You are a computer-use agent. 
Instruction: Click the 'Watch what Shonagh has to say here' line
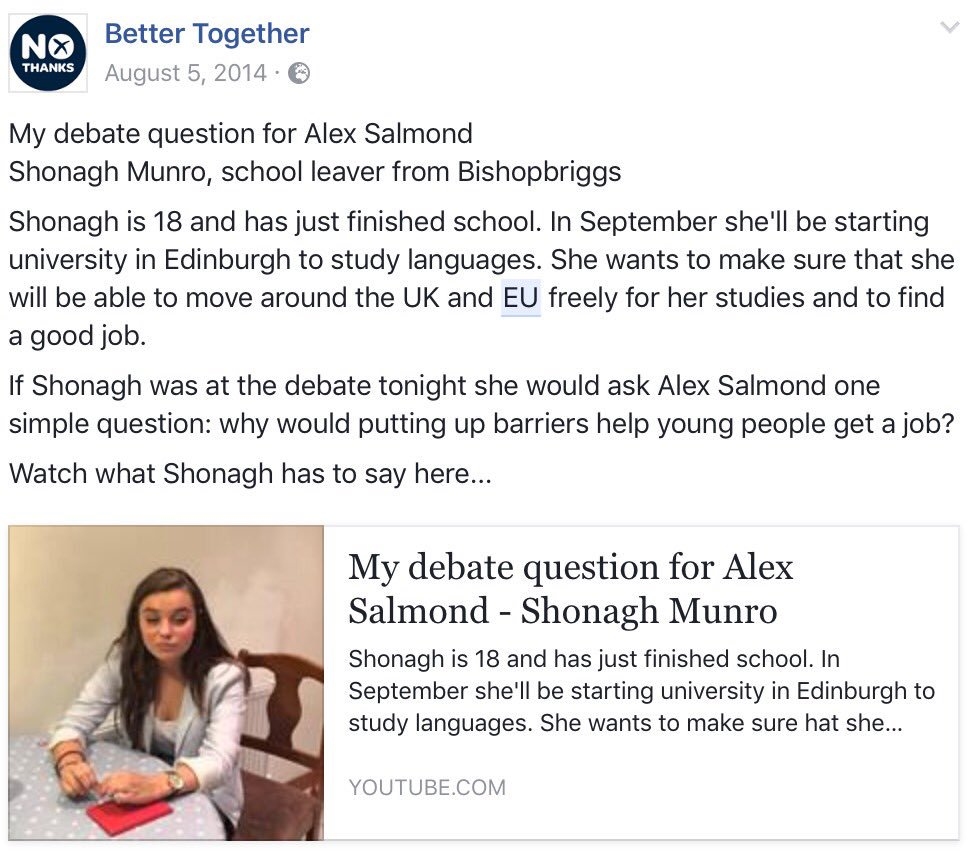coord(250,474)
